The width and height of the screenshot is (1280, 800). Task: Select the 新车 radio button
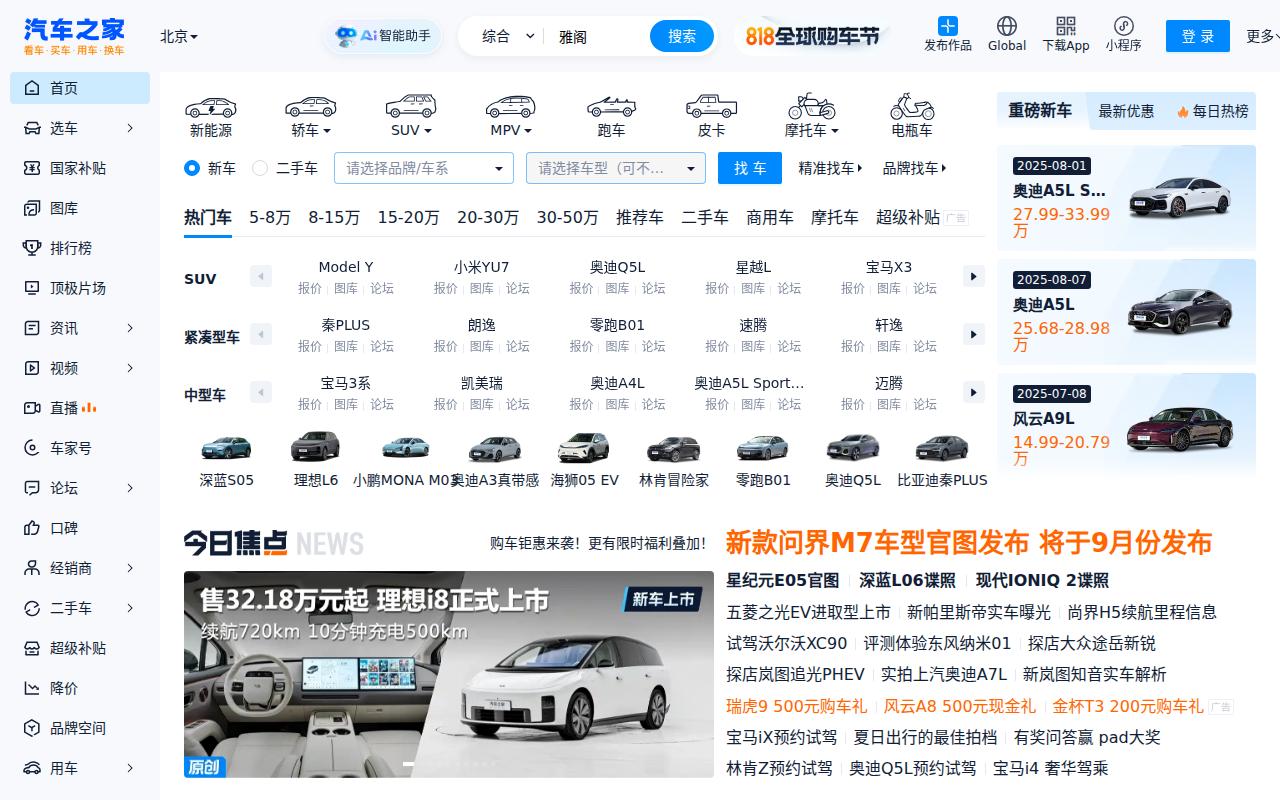pyautogui.click(x=192, y=168)
